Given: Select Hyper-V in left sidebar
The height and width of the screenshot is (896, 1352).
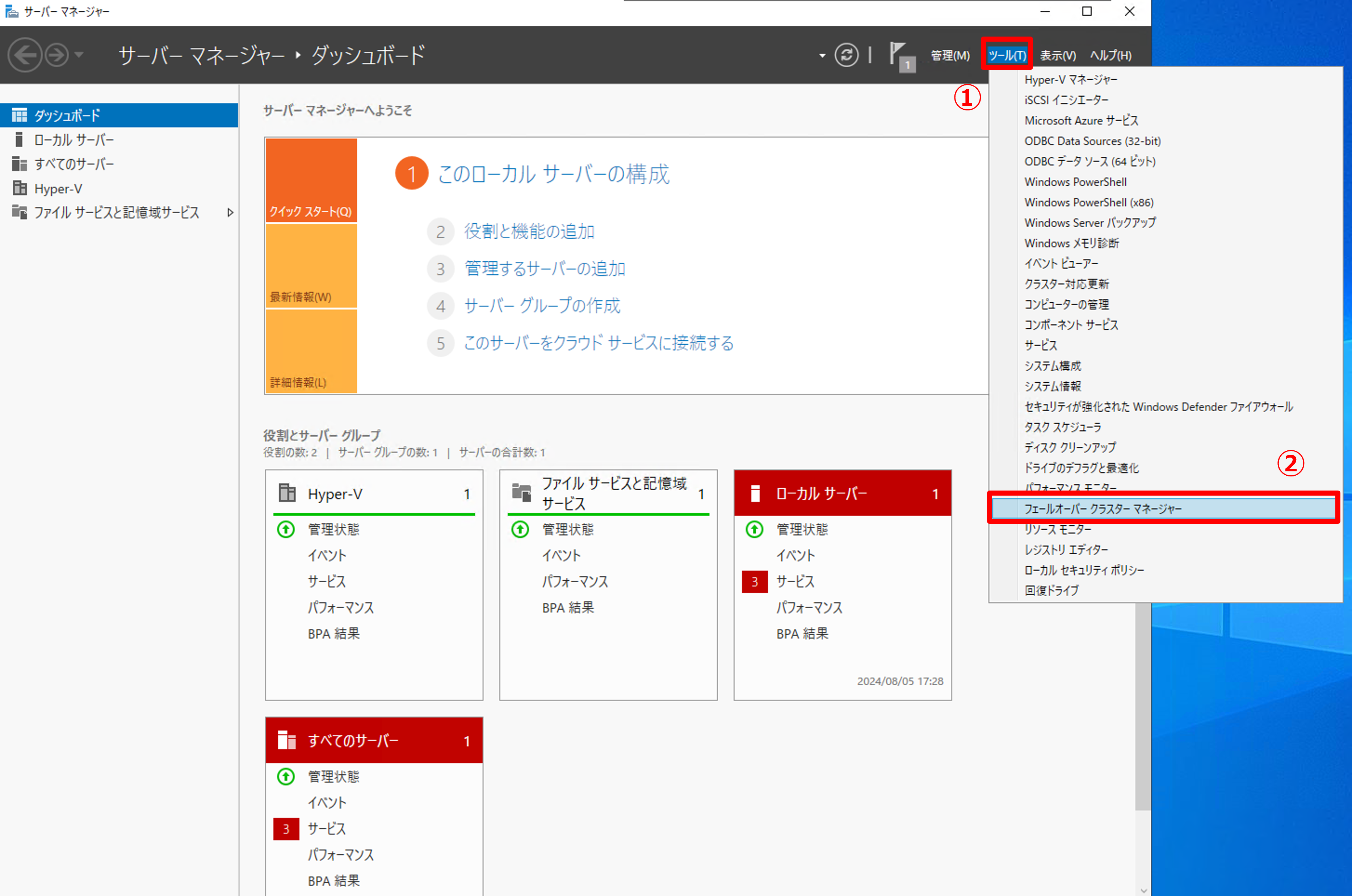Looking at the screenshot, I should tap(58, 189).
